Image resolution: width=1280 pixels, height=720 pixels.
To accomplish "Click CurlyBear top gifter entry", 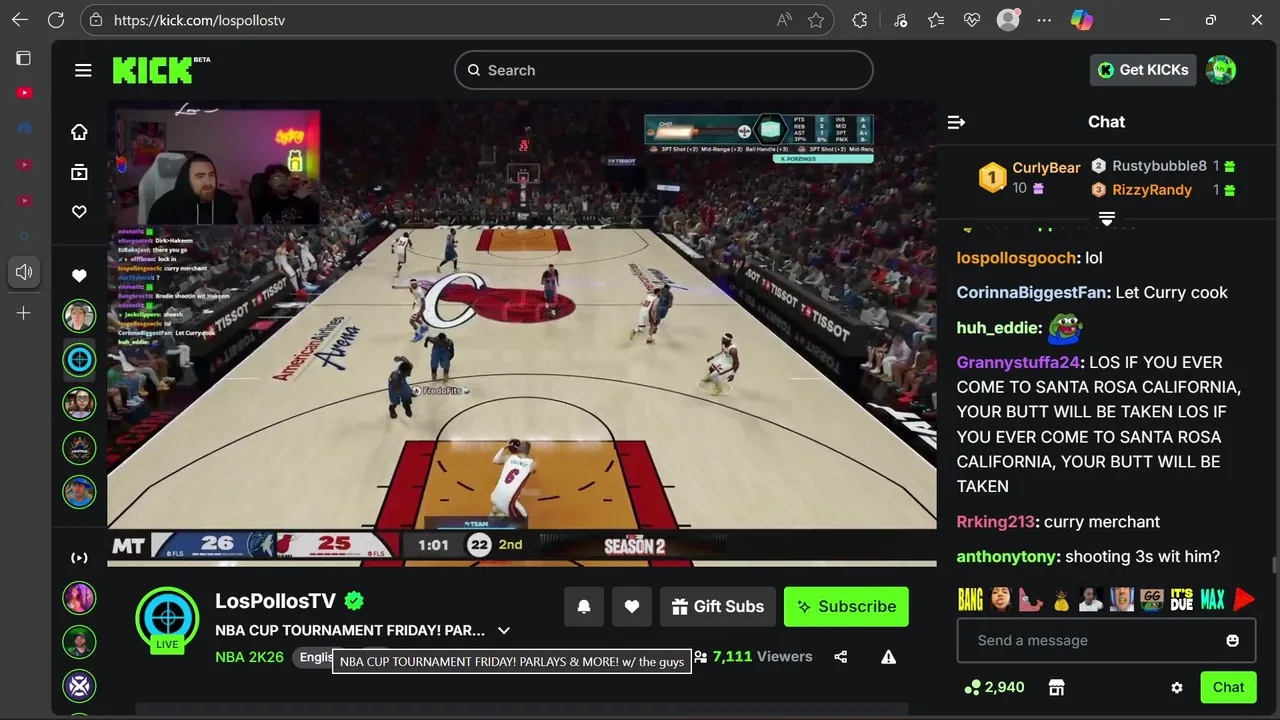I will pos(1029,178).
